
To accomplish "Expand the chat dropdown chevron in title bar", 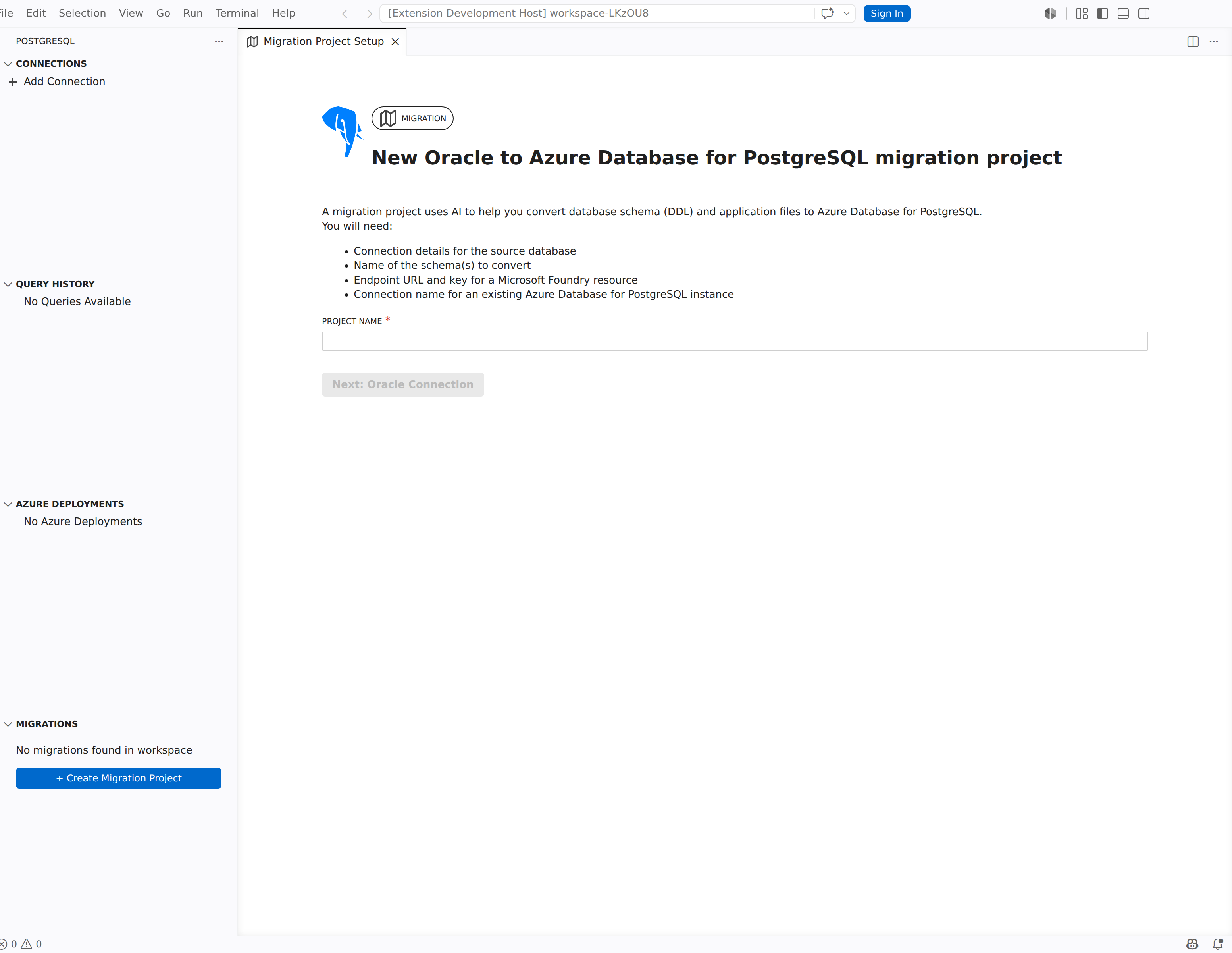I will coord(846,14).
